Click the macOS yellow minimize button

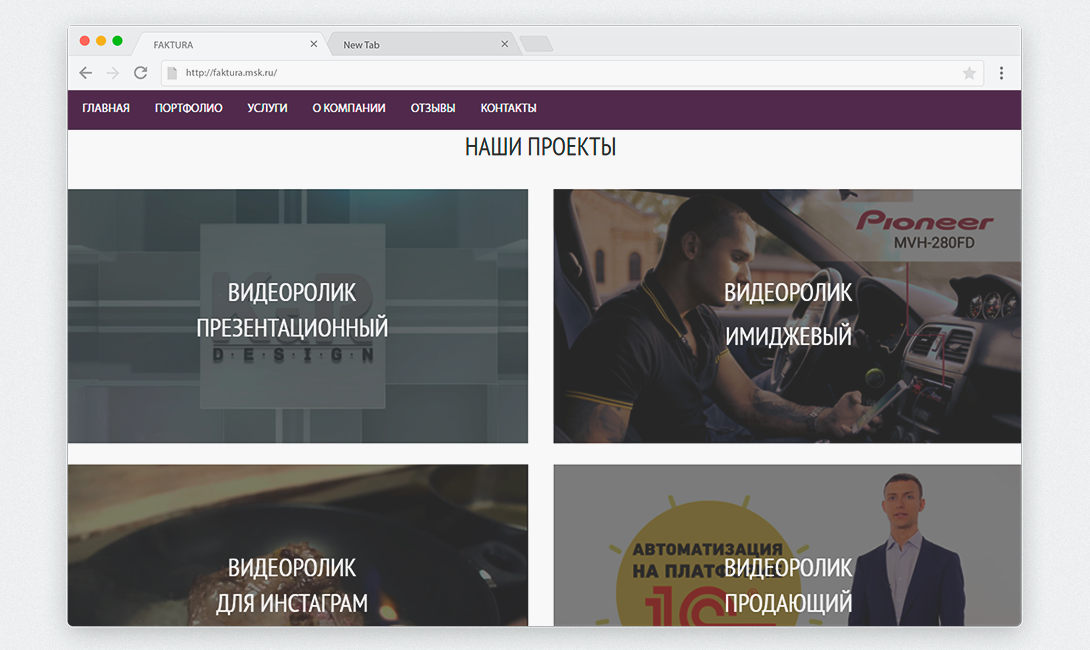point(101,41)
